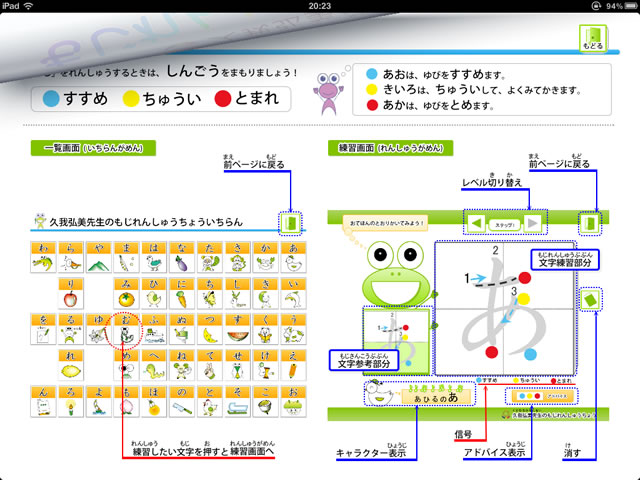Click the 文字参考部分 label box
Image resolution: width=640 pixels, height=480 pixels.
(364, 360)
